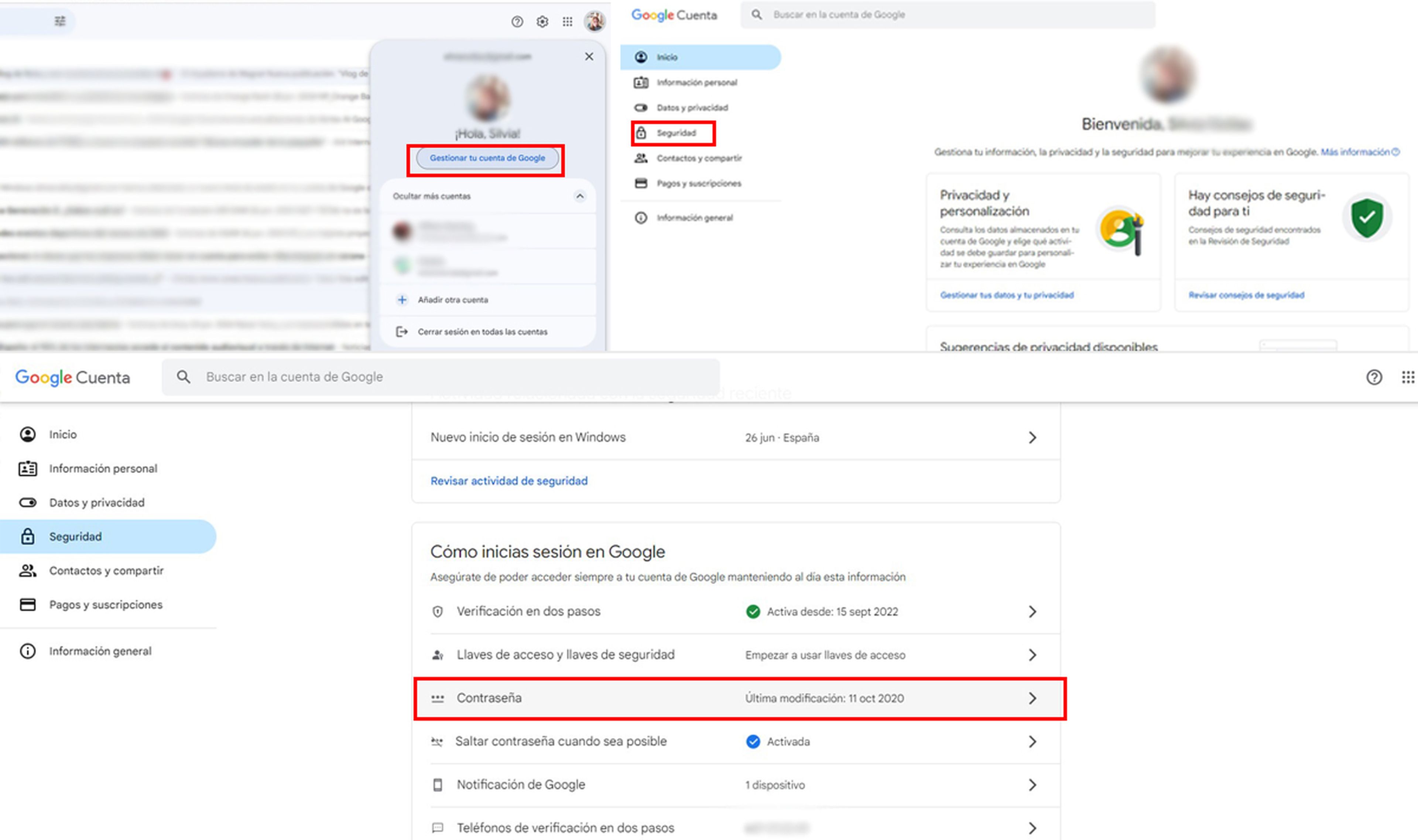Open Gmail settings gear icon
The width and height of the screenshot is (1418, 840).
(542, 21)
